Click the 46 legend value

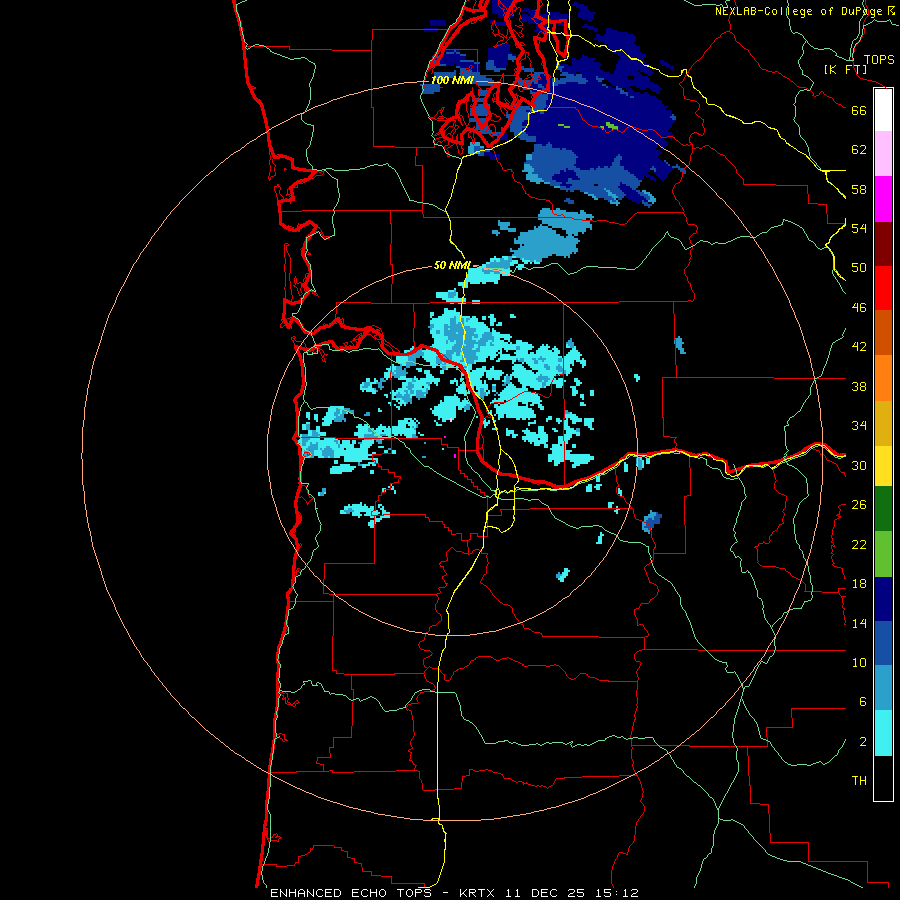click(859, 308)
